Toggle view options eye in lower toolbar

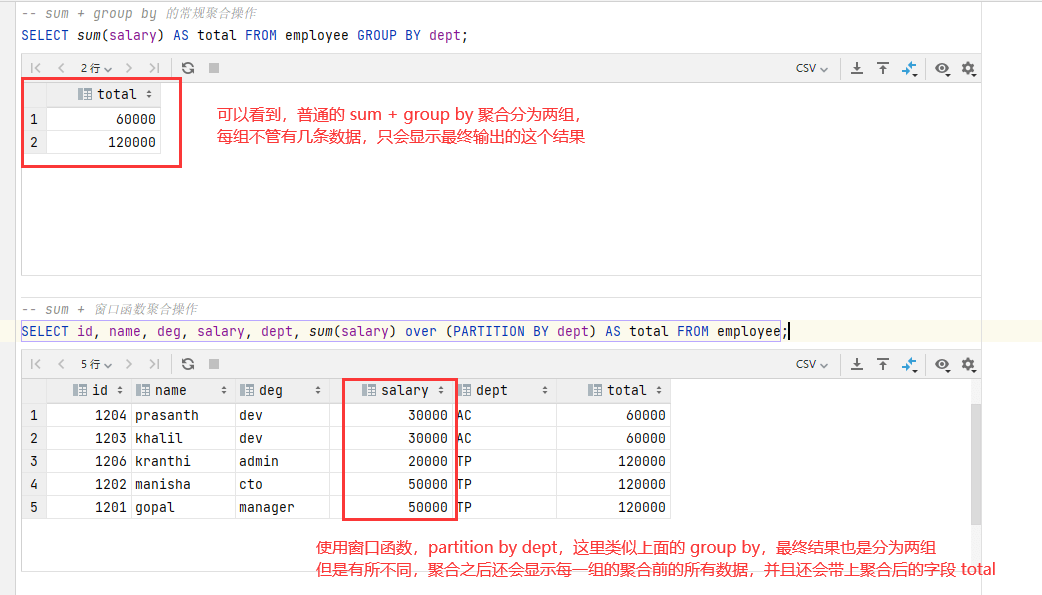(942, 364)
